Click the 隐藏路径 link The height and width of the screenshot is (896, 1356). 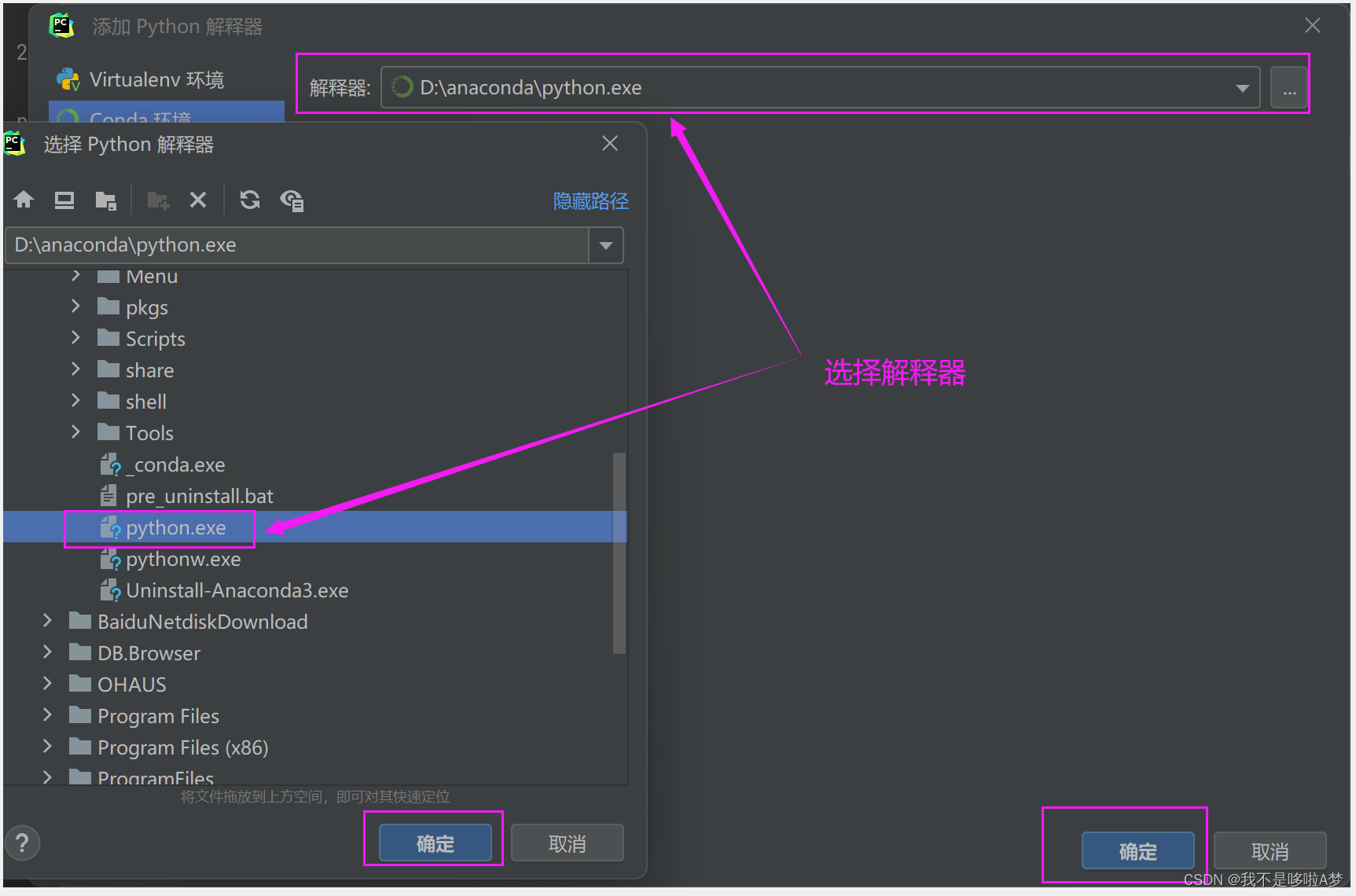click(590, 201)
